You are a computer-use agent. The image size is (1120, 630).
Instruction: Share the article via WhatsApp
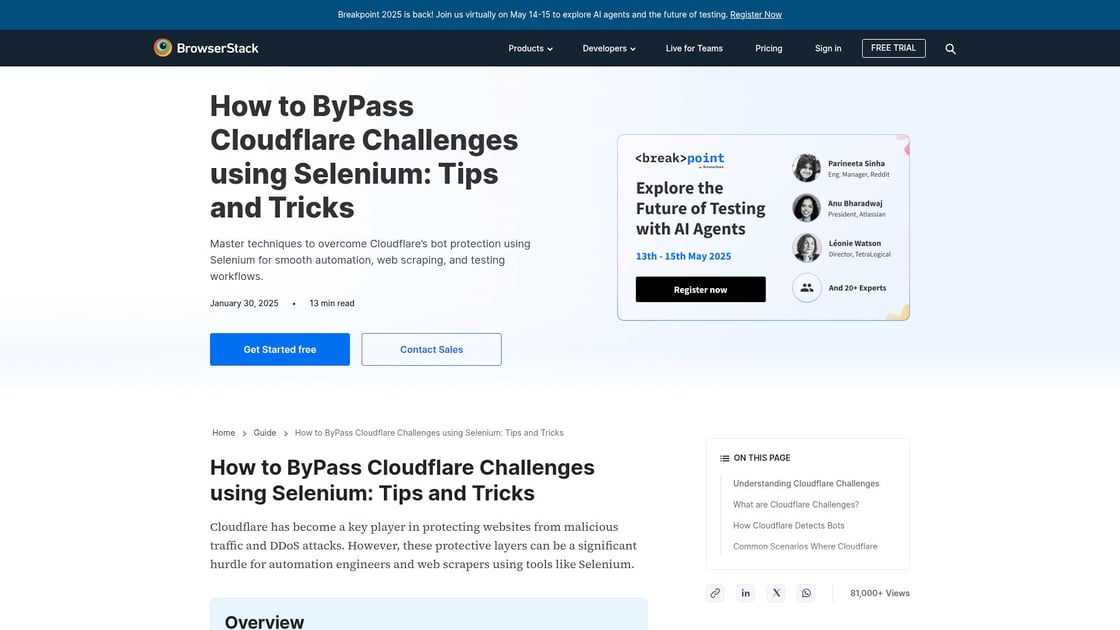806,593
